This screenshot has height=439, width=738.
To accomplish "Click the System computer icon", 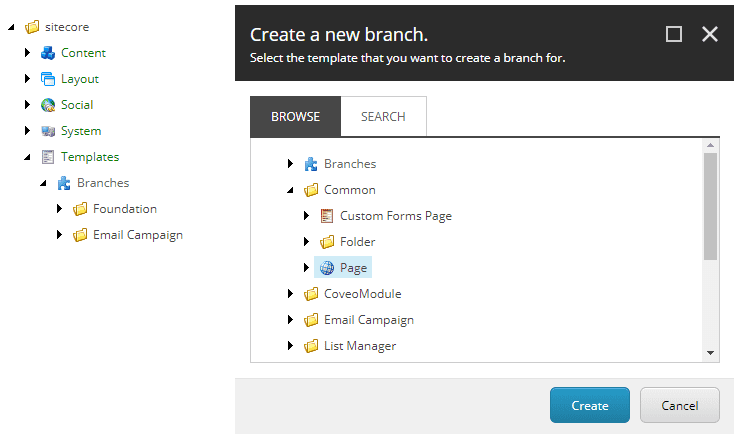I will (x=48, y=131).
